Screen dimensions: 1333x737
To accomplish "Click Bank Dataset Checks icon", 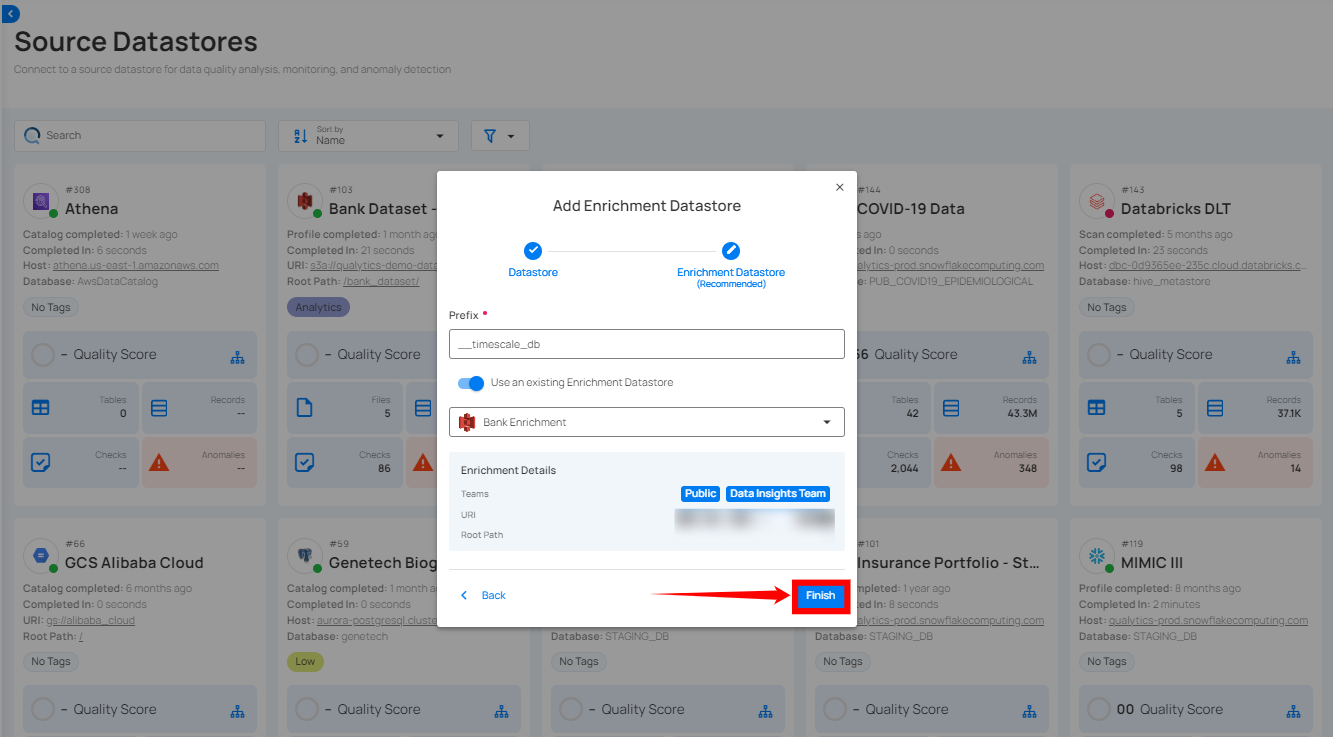I will pos(305,463).
